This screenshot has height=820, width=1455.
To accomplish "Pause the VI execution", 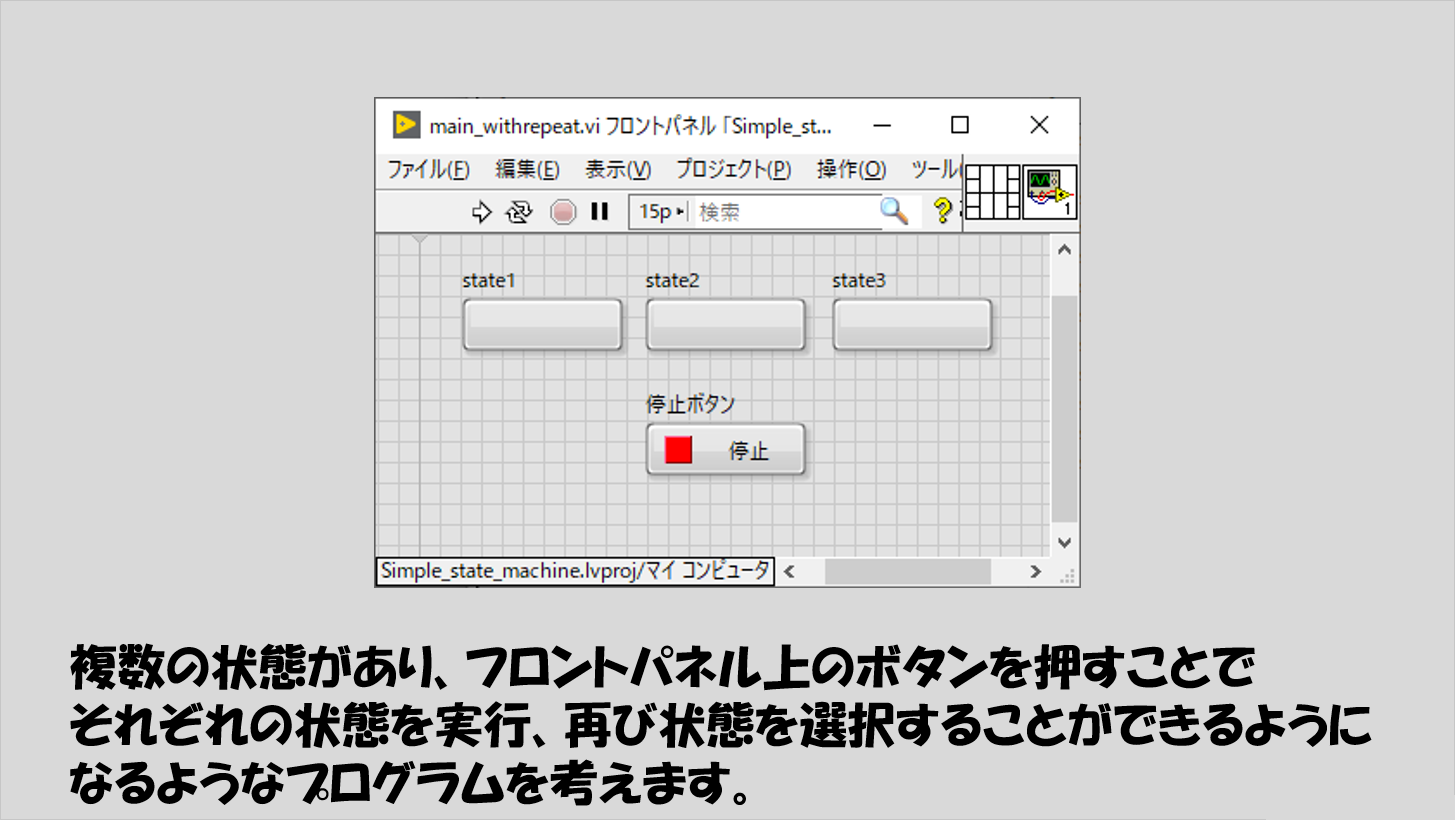I will pos(600,212).
